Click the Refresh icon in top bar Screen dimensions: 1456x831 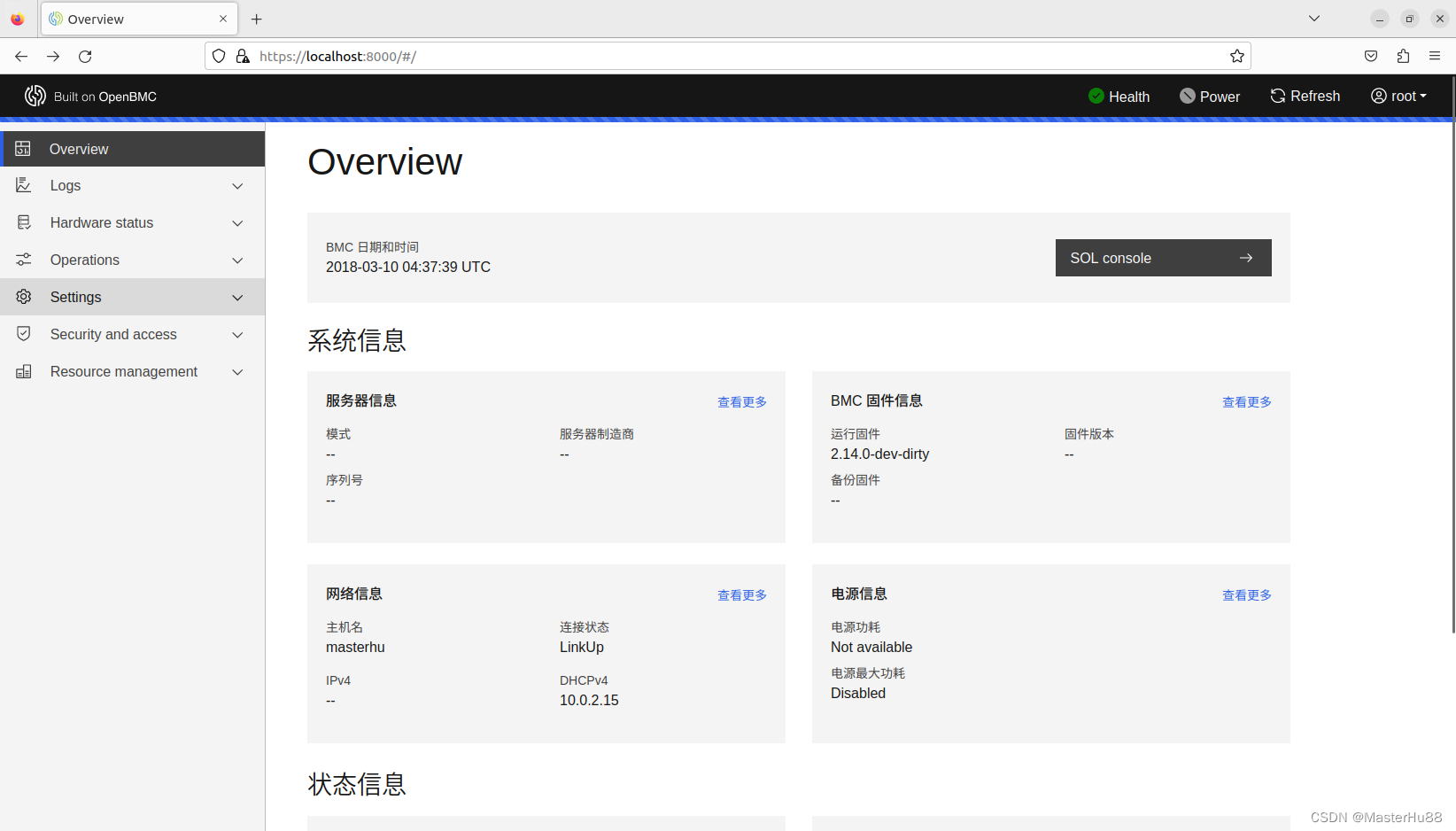[x=1276, y=95]
